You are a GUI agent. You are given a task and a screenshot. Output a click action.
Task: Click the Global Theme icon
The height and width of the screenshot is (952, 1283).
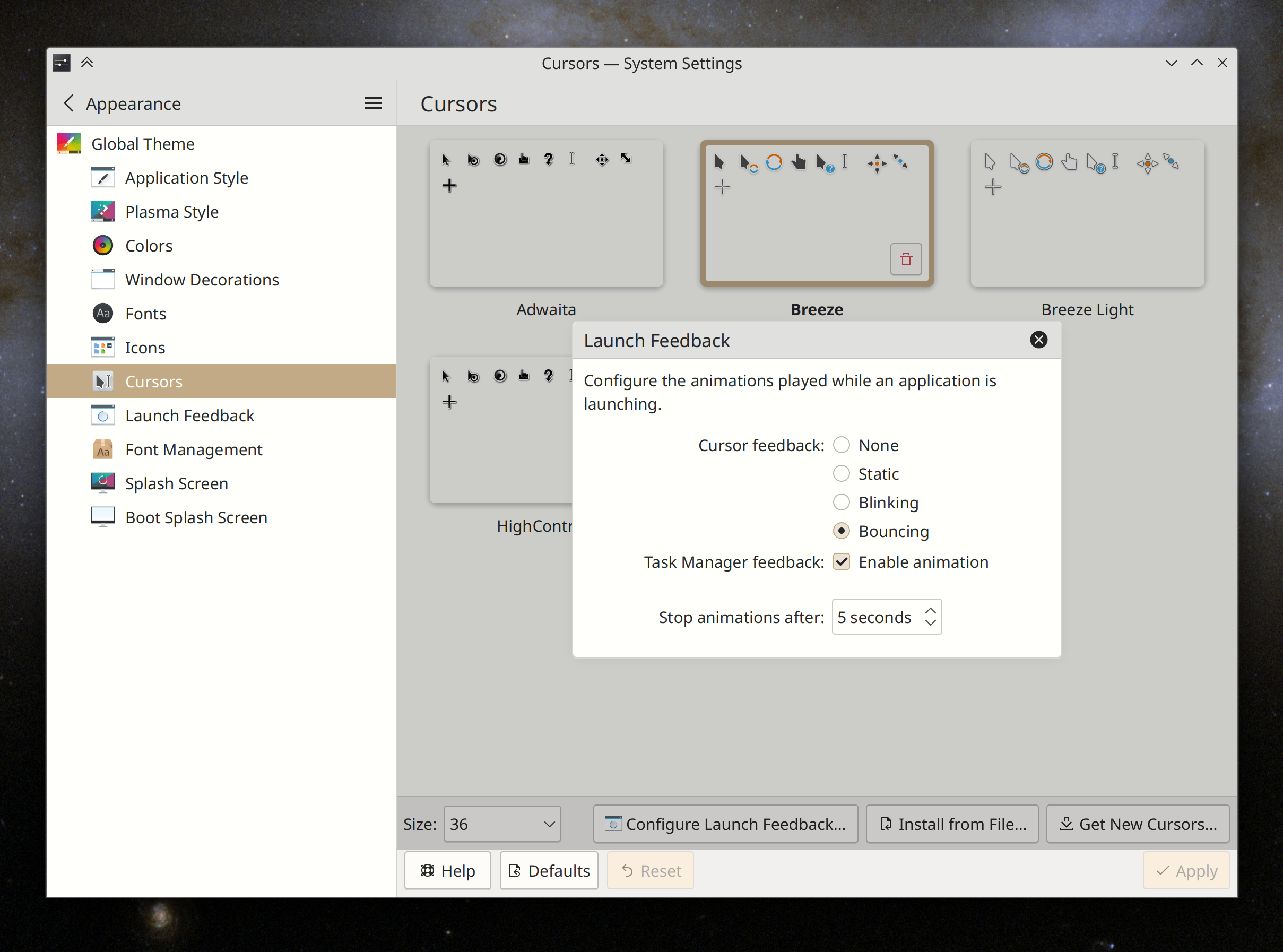point(68,143)
